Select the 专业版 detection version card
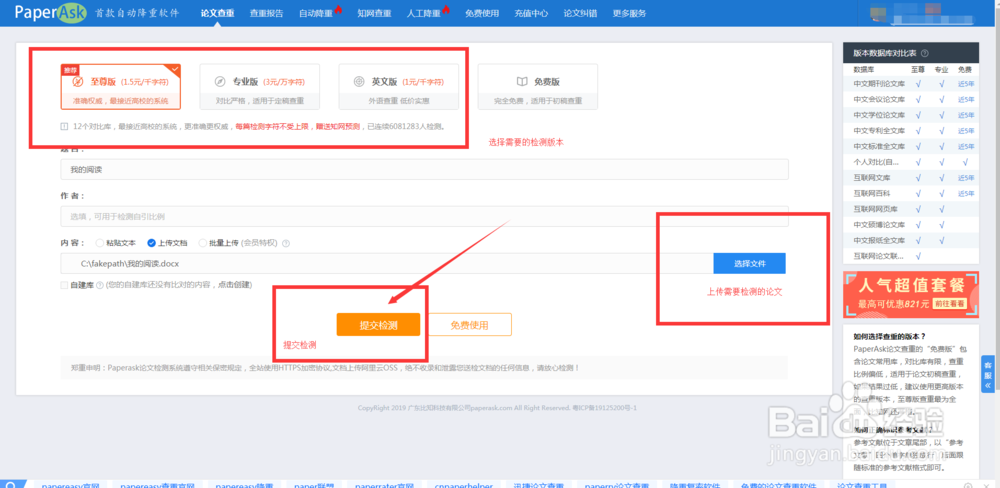This screenshot has width=1000, height=488. point(260,87)
